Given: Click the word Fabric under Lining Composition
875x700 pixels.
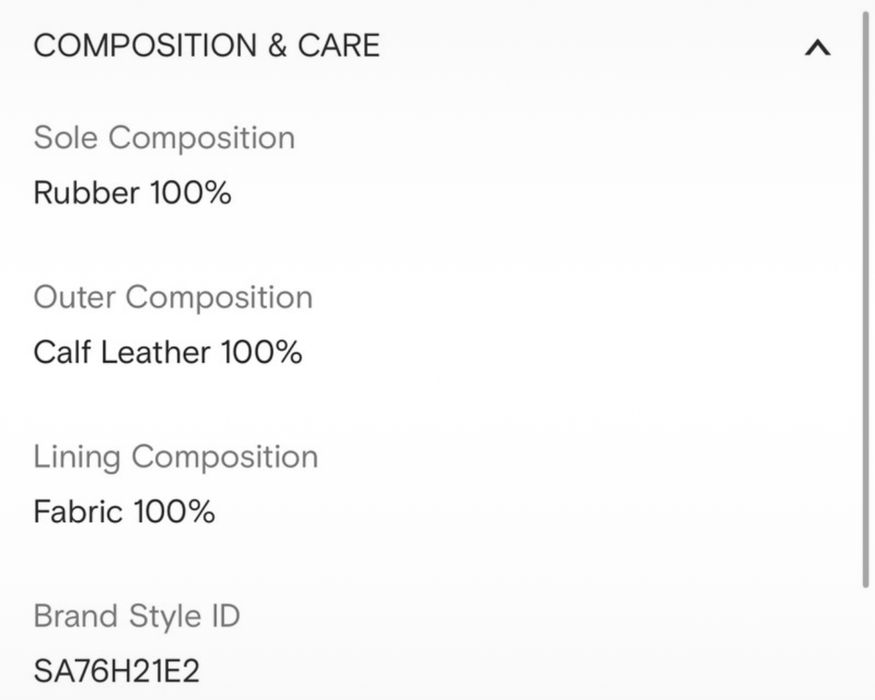Looking at the screenshot, I should (x=79, y=512).
